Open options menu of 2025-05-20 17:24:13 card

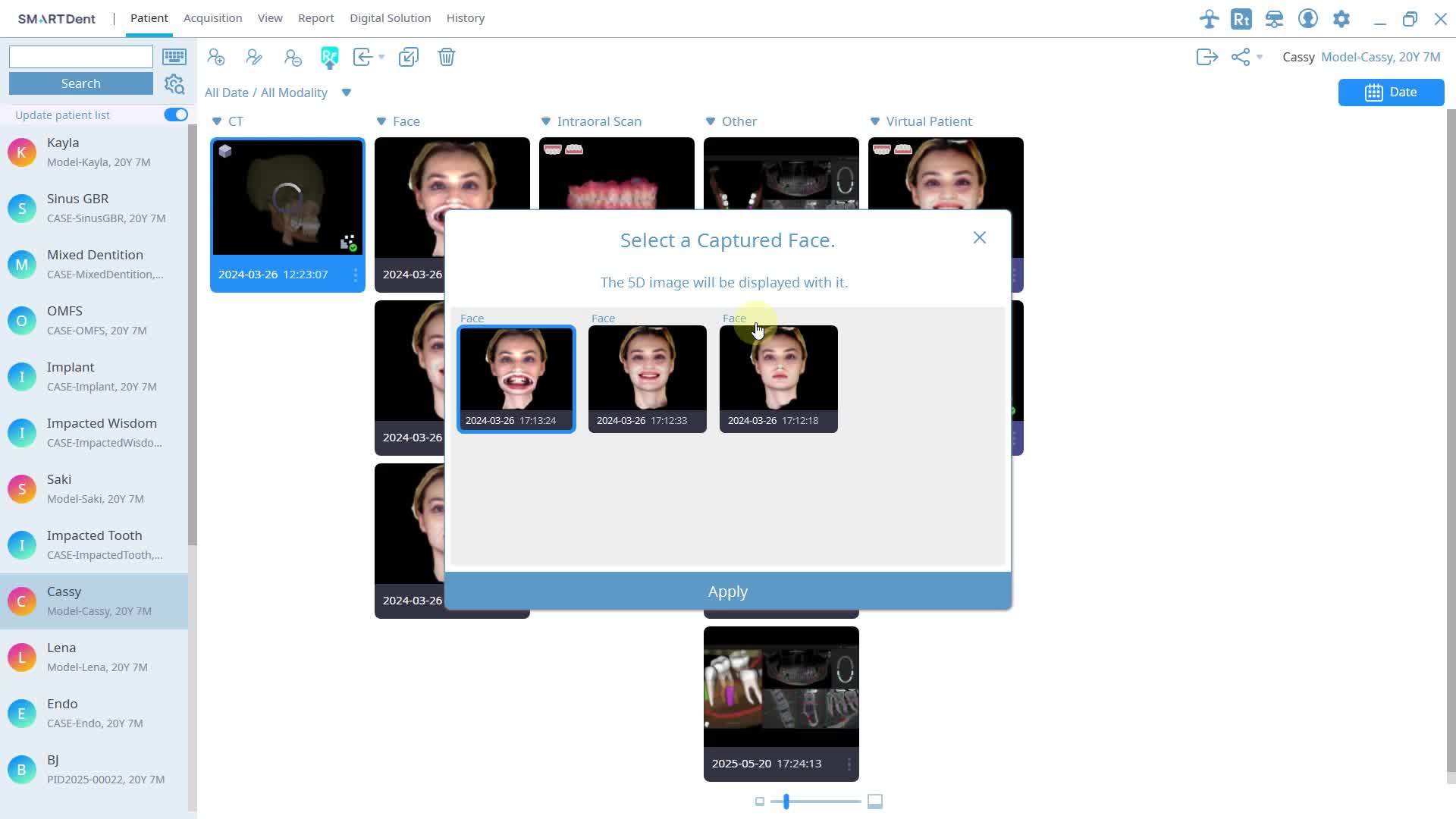(849, 764)
